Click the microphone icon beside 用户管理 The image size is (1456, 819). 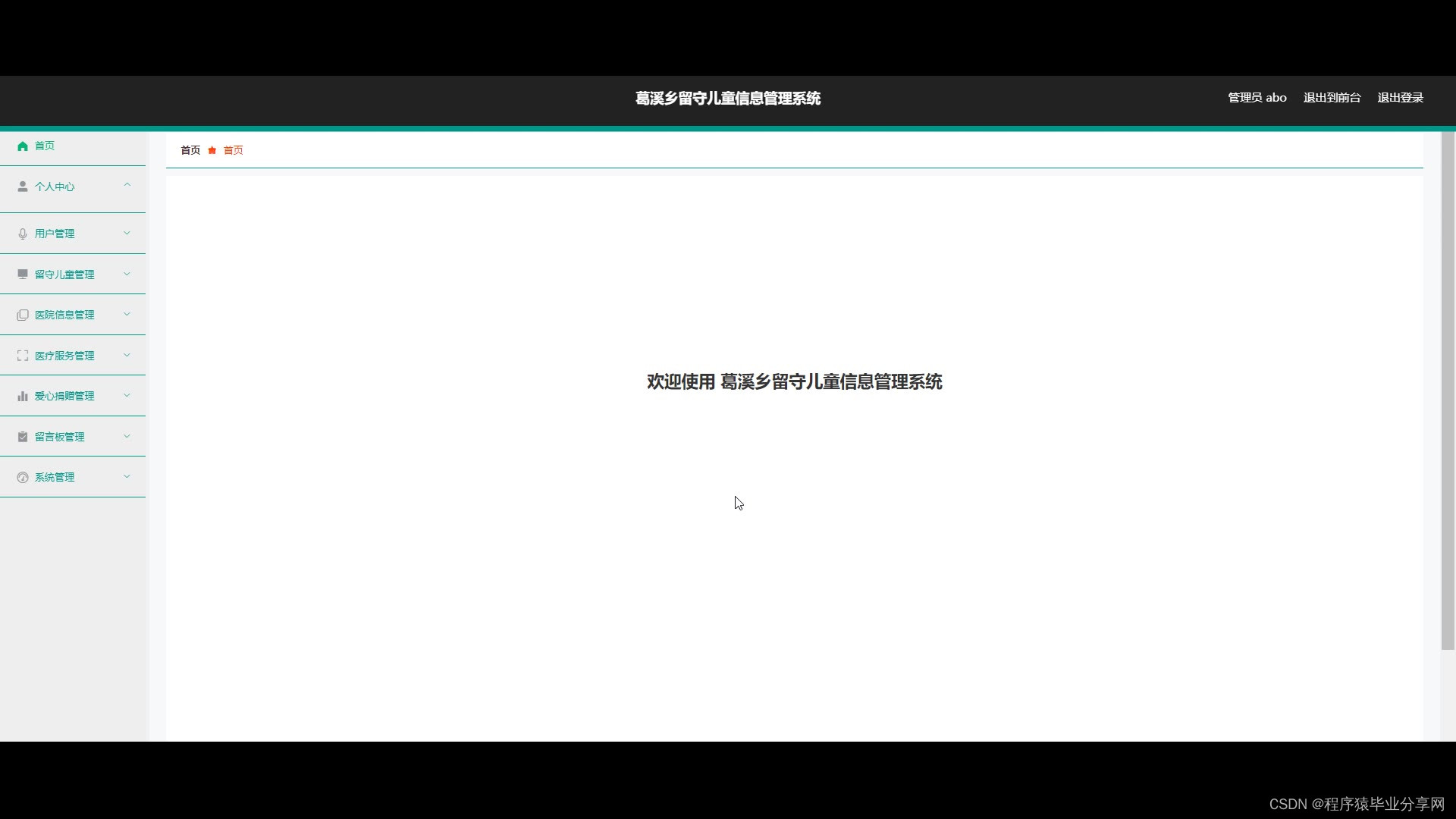point(23,234)
